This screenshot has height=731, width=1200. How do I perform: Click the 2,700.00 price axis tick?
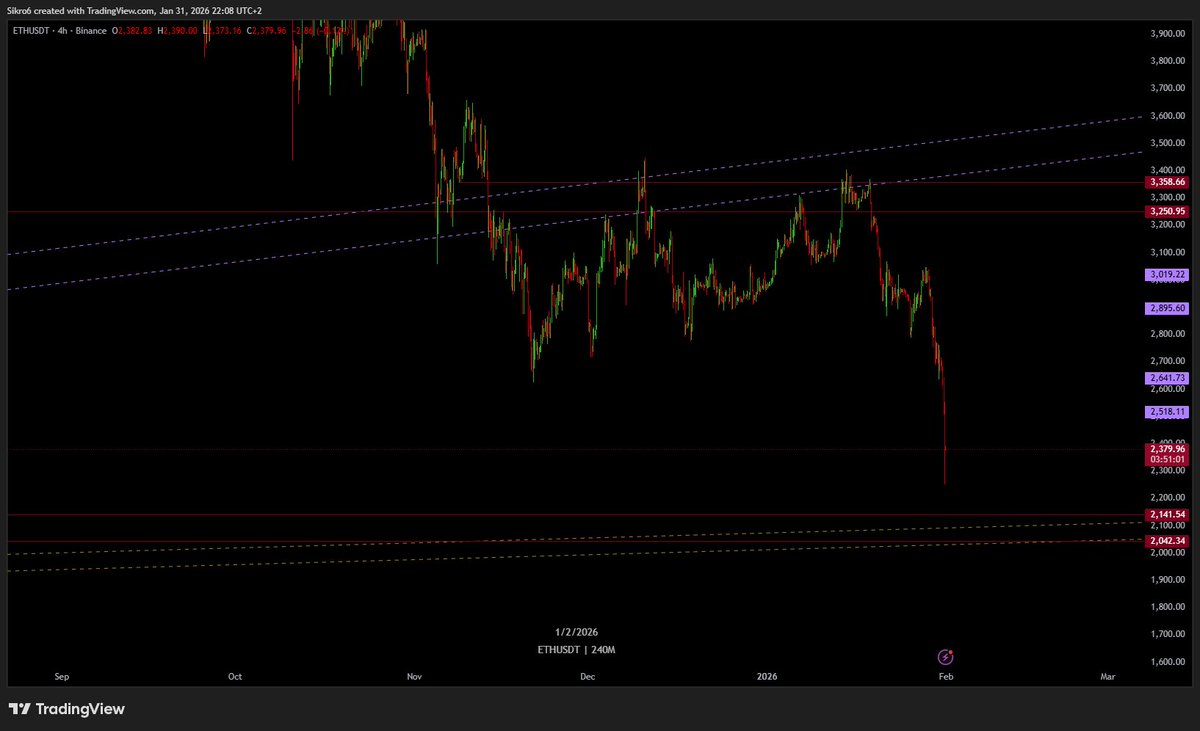click(1168, 361)
